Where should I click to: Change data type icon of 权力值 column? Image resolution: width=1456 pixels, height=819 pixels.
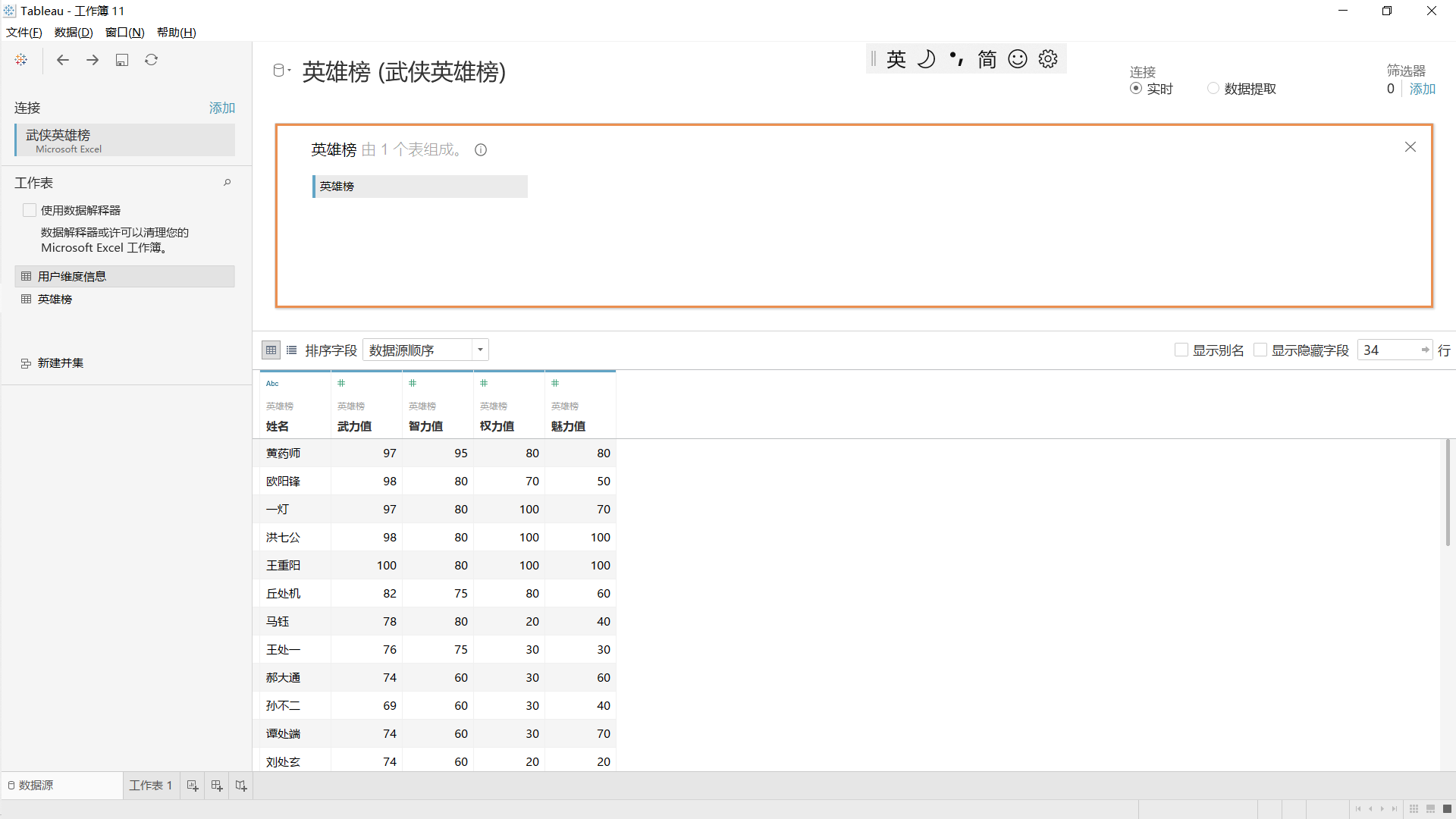pos(484,384)
